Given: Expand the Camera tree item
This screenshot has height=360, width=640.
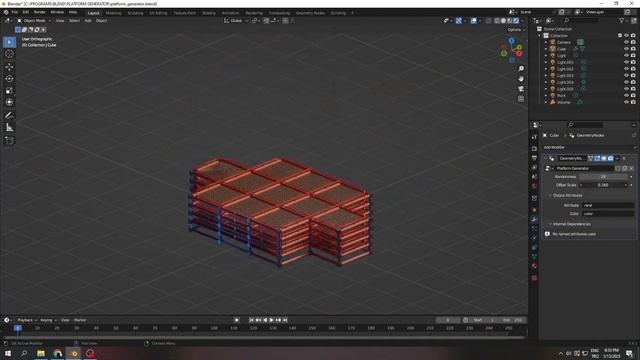Looking at the screenshot, I should (546, 42).
